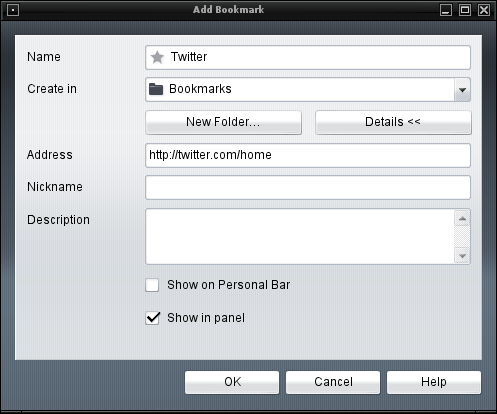
Task: Focus the Name field containing Twitter
Action: (308, 57)
